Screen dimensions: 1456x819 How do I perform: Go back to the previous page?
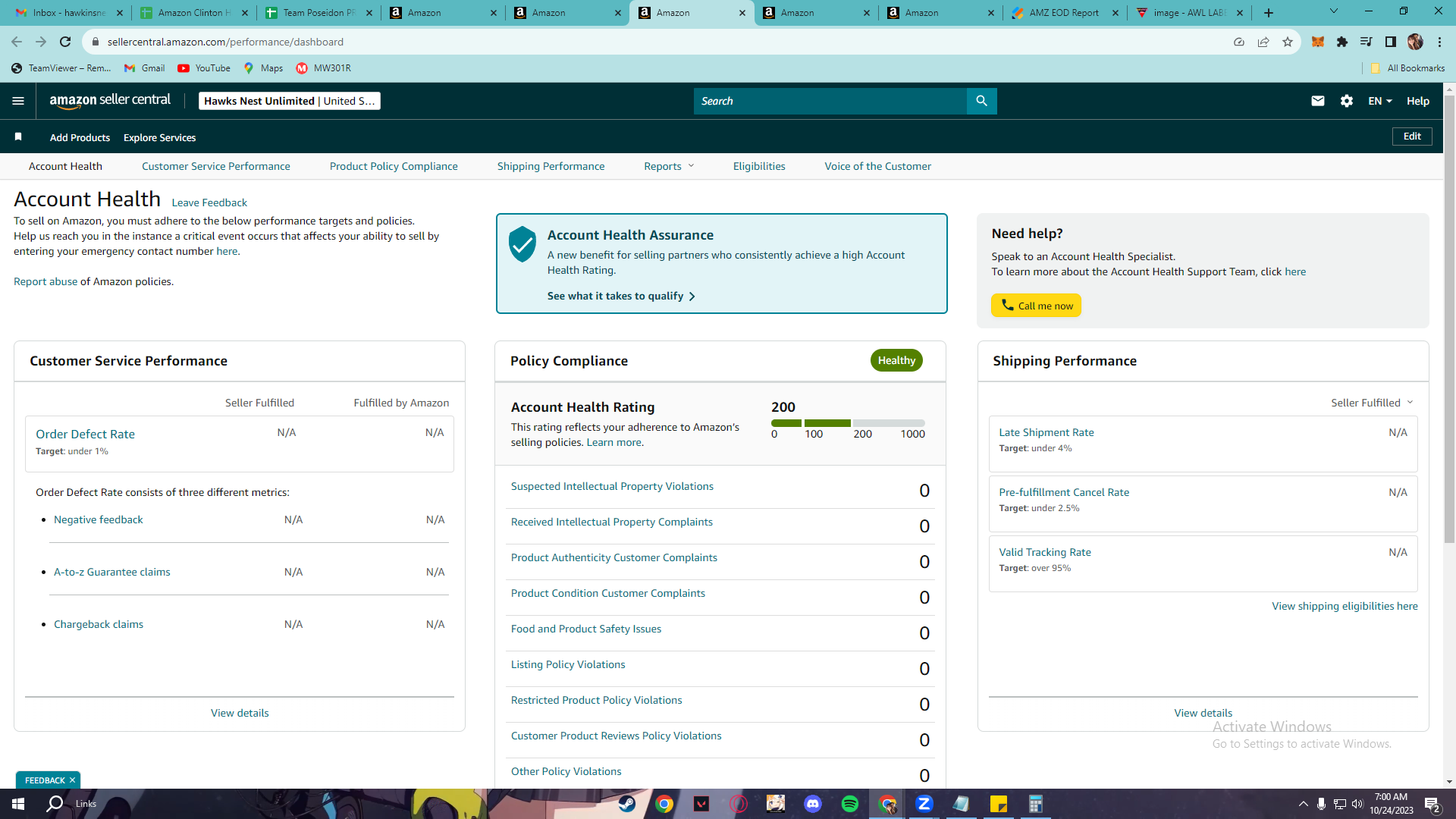pos(17,42)
